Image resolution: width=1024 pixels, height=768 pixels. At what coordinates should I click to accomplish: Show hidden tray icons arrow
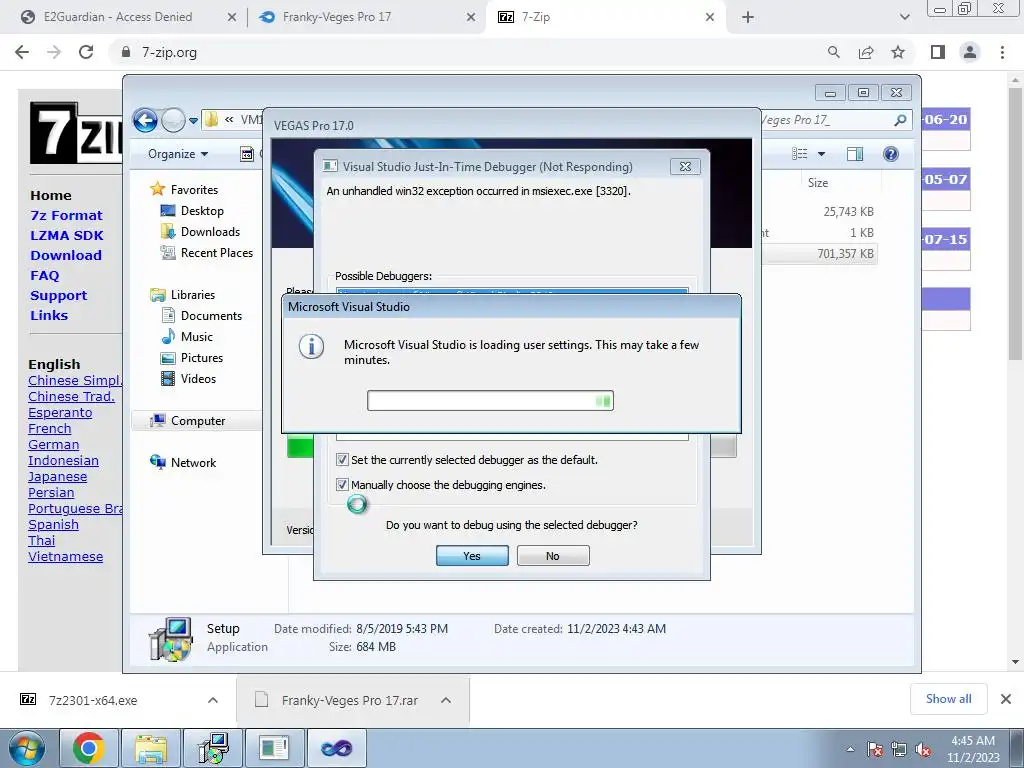(850, 749)
